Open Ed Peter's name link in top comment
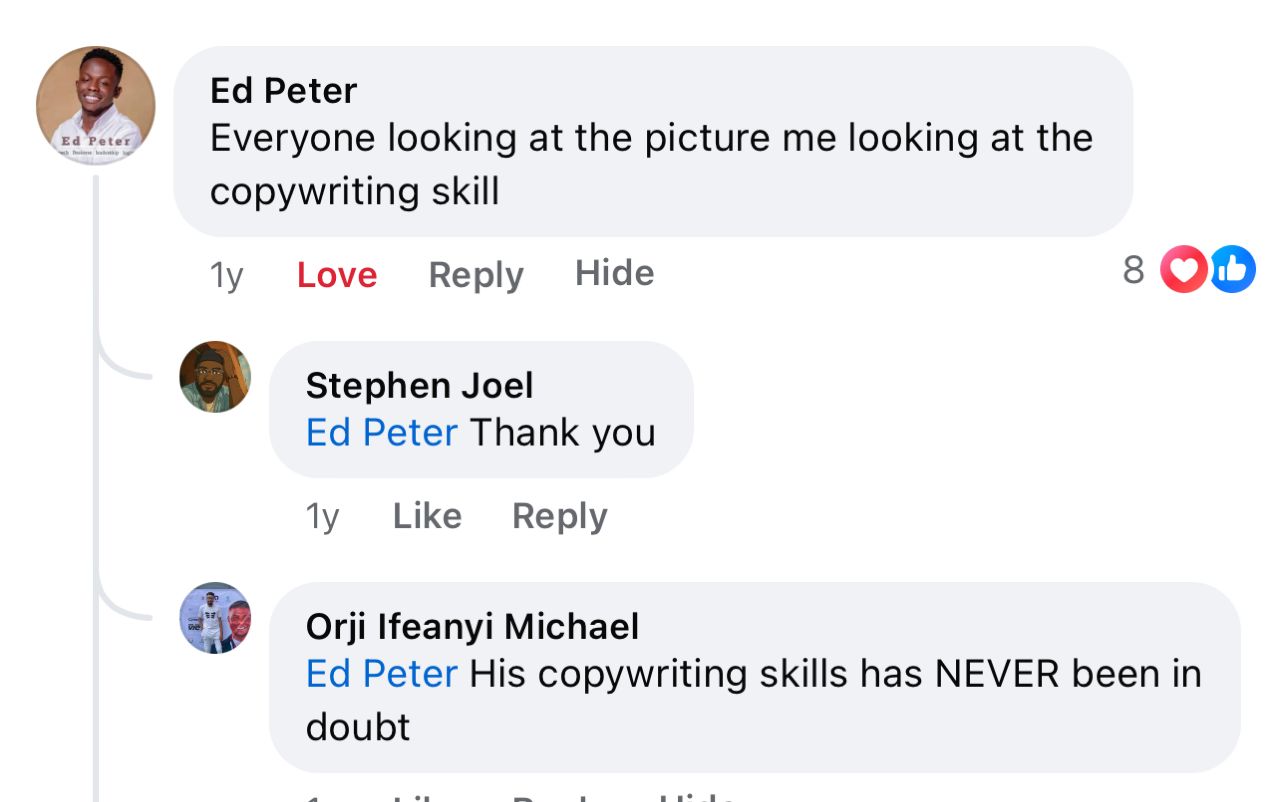Screen dimensions: 1280x802 [283, 91]
